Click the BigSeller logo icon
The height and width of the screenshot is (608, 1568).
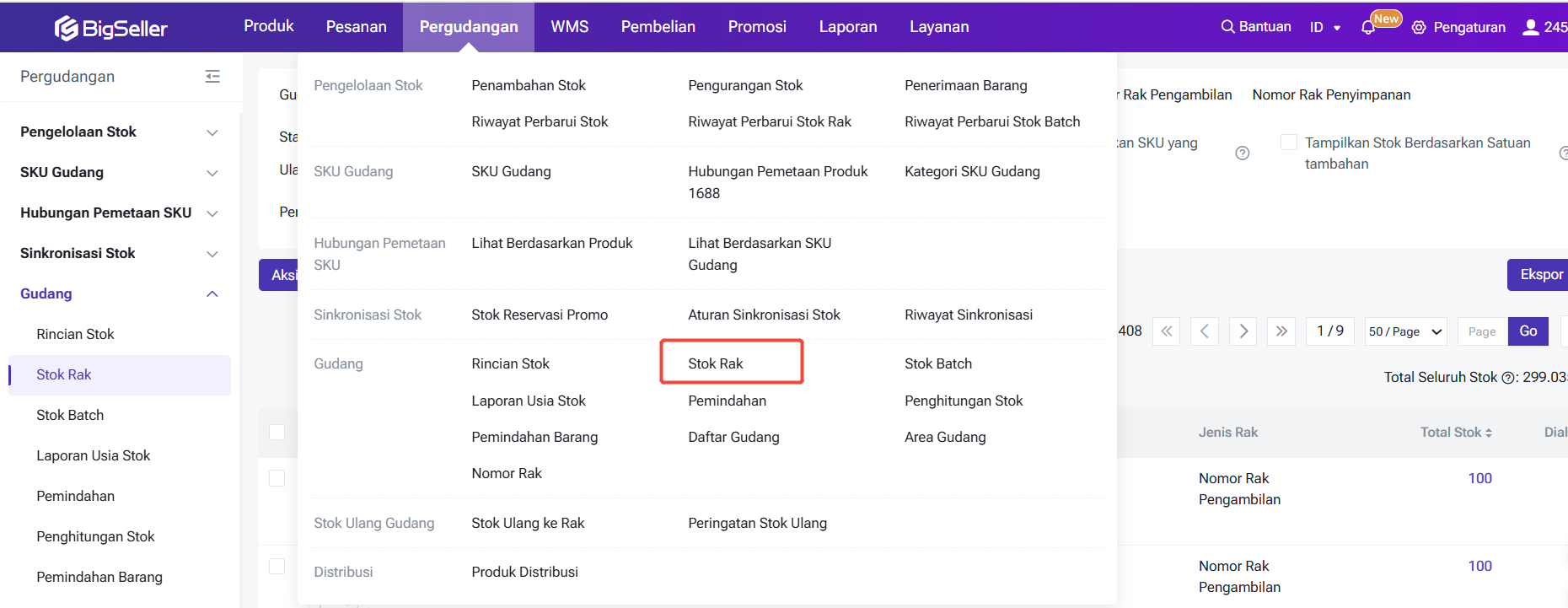tap(66, 29)
